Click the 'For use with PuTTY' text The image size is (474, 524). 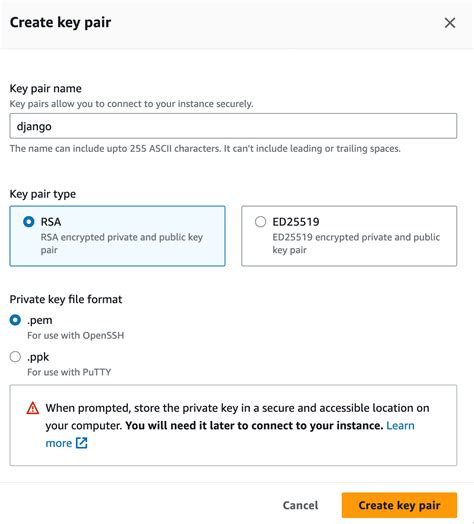[69, 372]
